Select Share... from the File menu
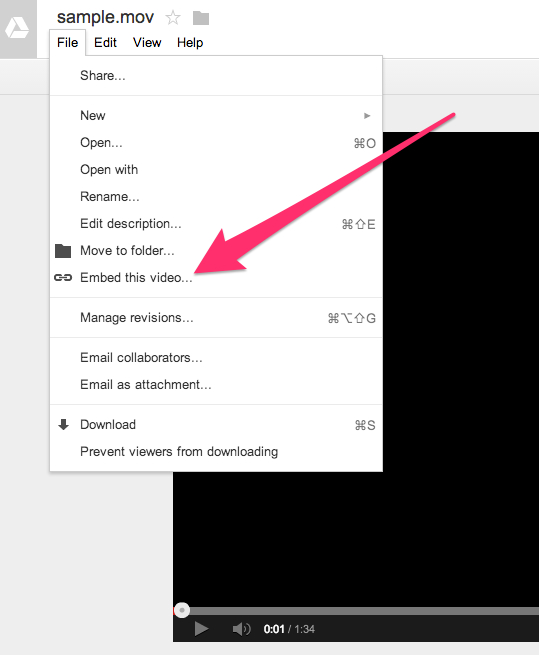The height and width of the screenshot is (655, 539). (216, 76)
